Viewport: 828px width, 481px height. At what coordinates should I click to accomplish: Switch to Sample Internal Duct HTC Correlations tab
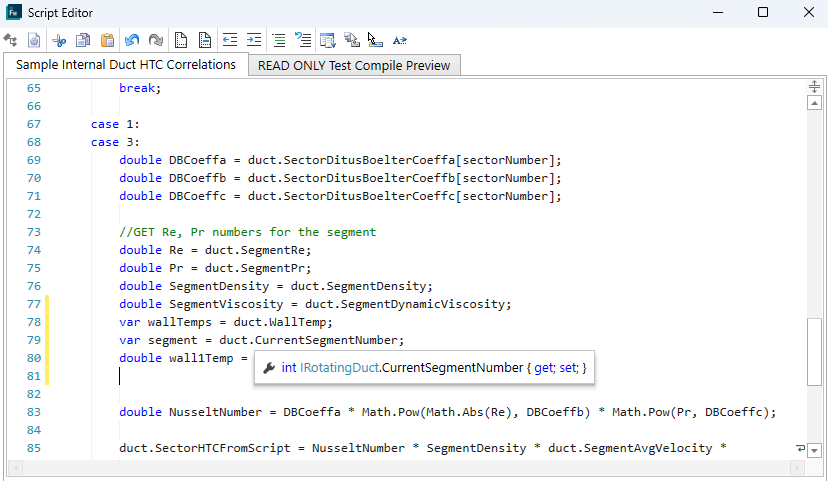[126, 65]
